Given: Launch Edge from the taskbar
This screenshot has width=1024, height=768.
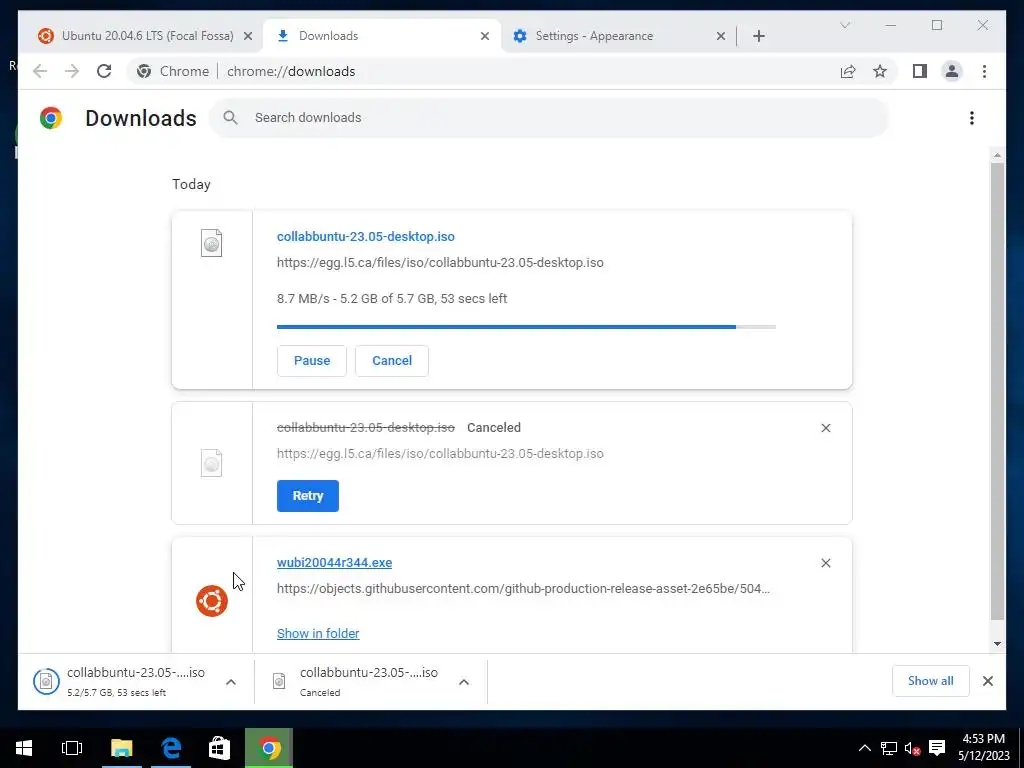Looking at the screenshot, I should tap(171, 748).
